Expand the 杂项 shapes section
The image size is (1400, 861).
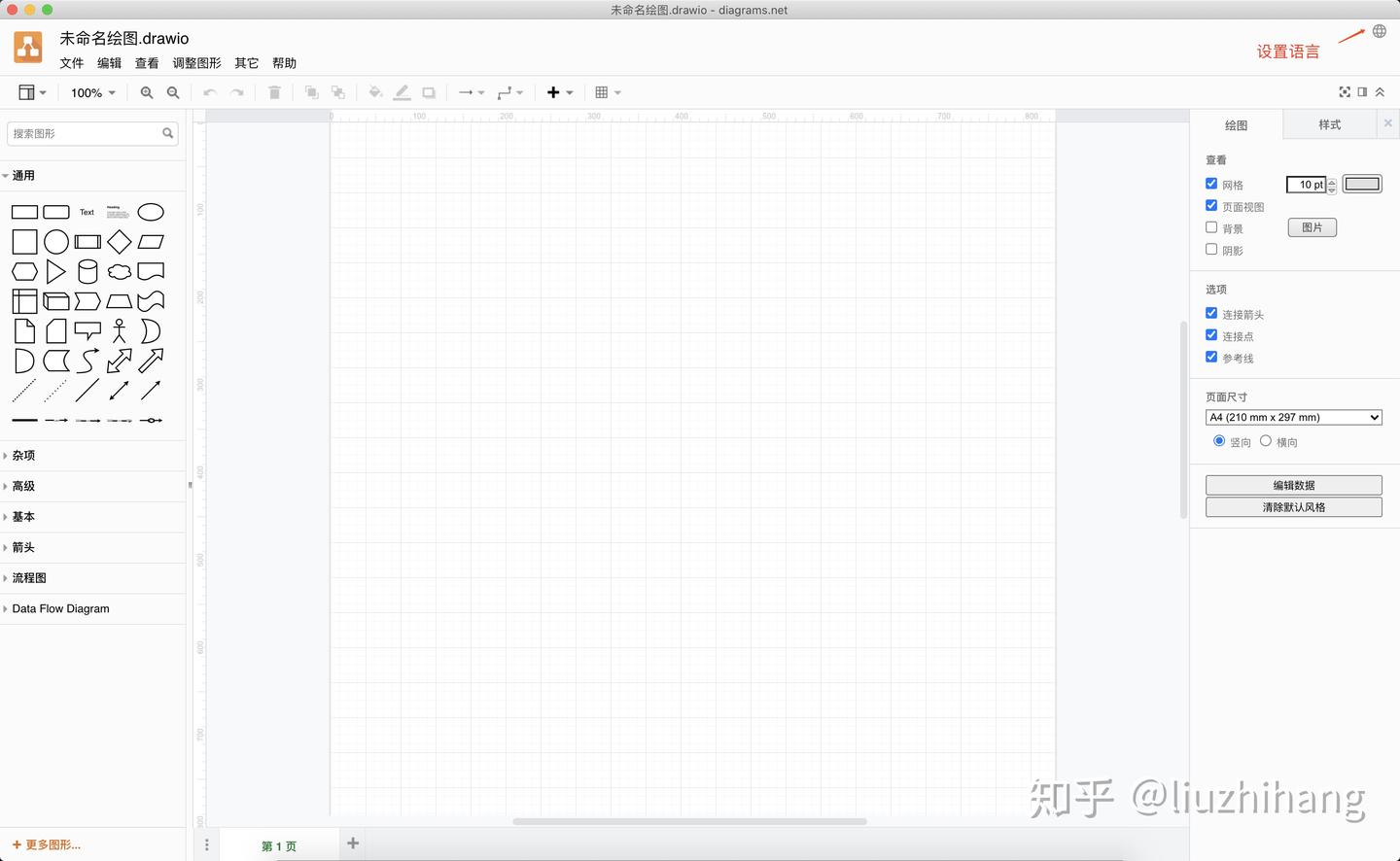(x=92, y=456)
